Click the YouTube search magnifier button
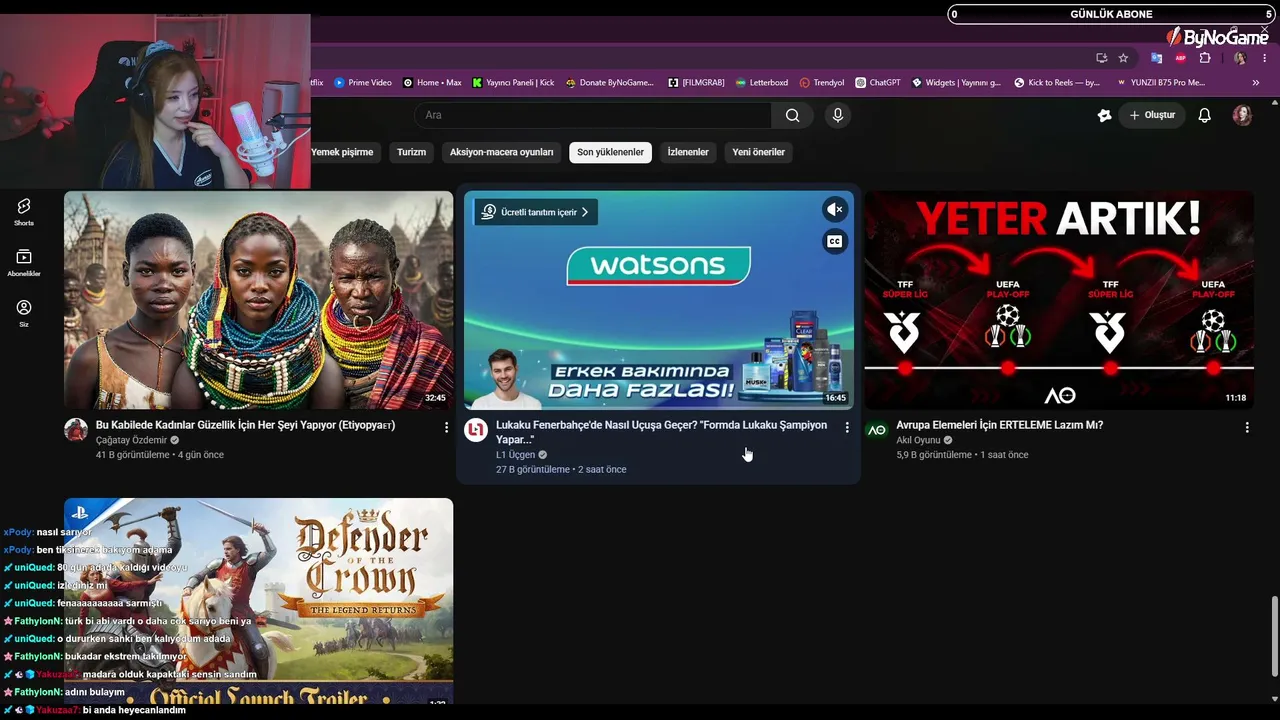Screen dimensions: 1280x720 point(792,115)
